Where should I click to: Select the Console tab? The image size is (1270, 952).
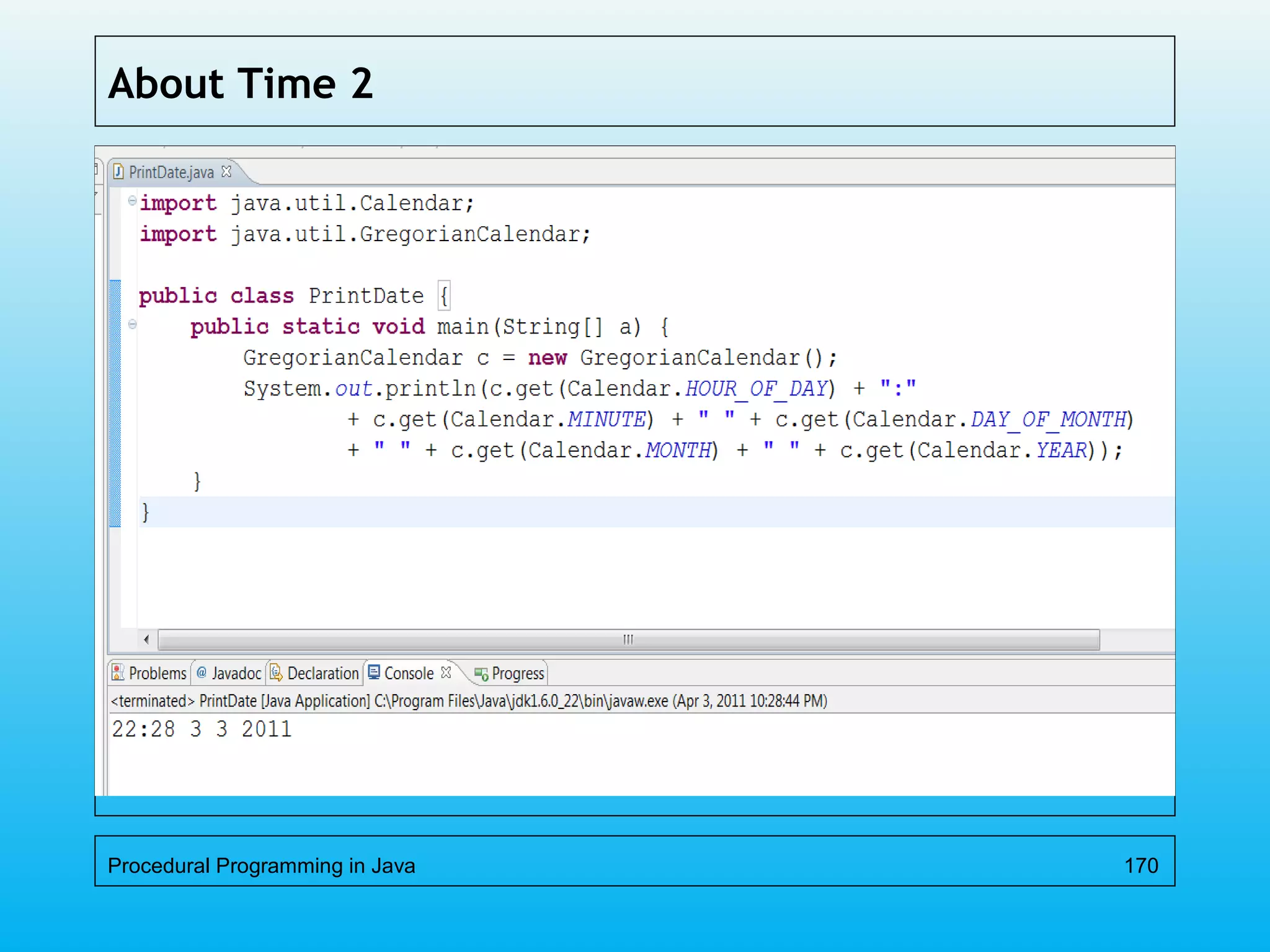pyautogui.click(x=409, y=673)
